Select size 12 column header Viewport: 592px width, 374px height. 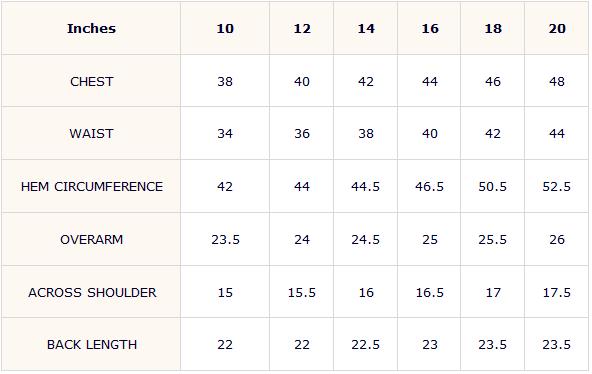[x=302, y=29]
